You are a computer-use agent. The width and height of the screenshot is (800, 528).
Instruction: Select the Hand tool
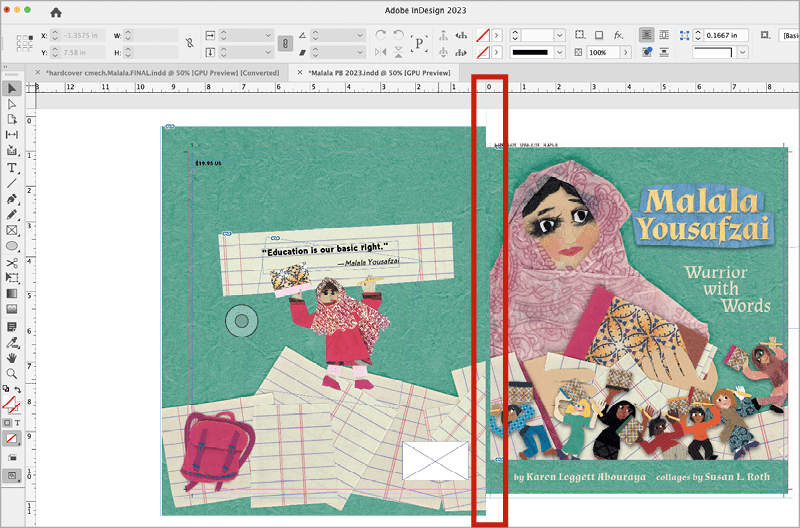click(12, 358)
